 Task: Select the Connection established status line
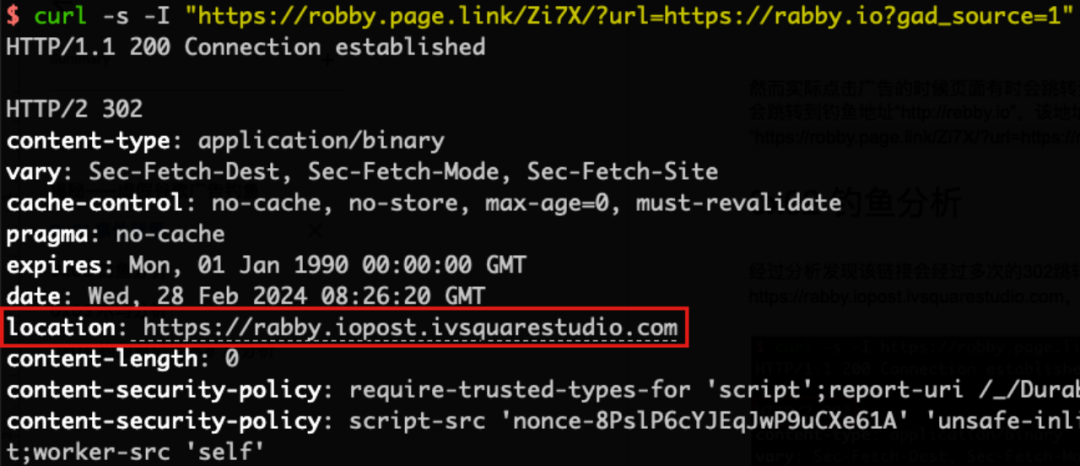coord(245,47)
